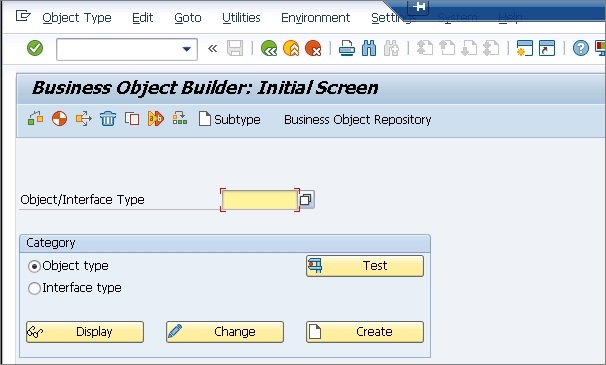Click the Object/Interface Type input field
This screenshot has height=365, width=606.
point(260,200)
